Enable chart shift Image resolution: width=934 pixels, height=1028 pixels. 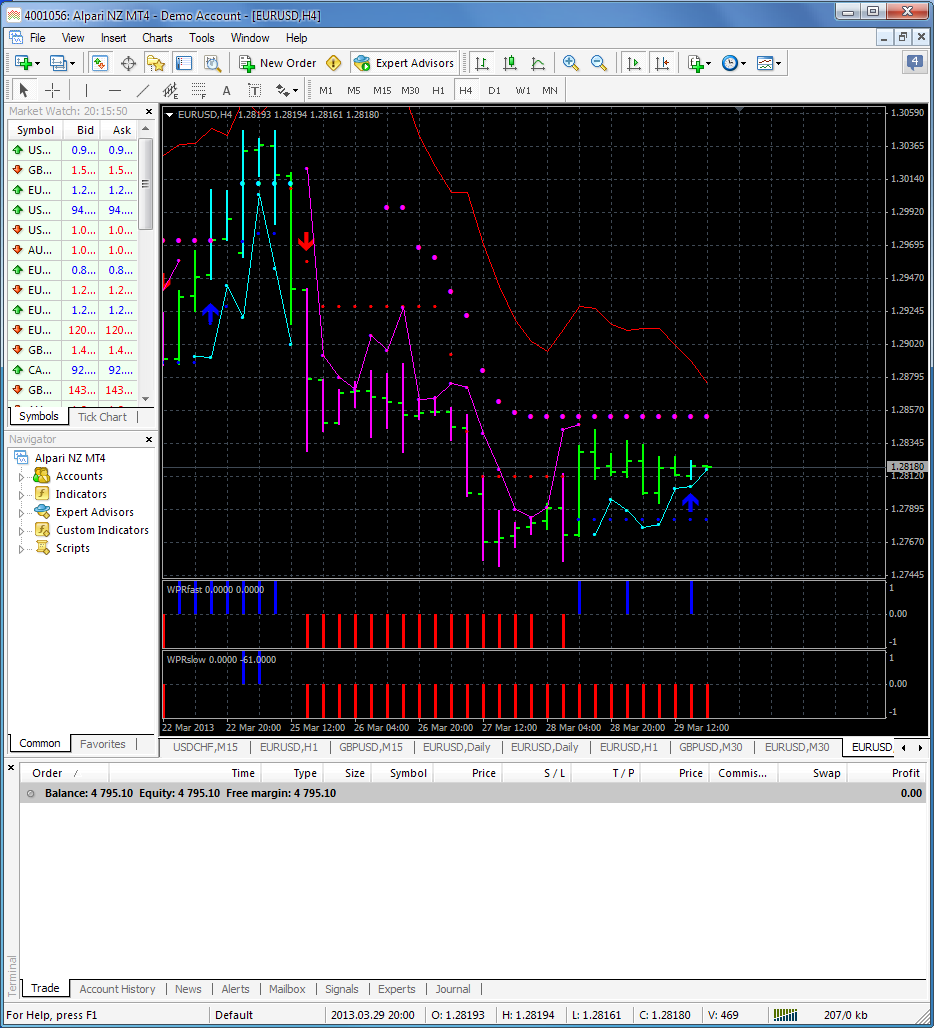(x=662, y=62)
